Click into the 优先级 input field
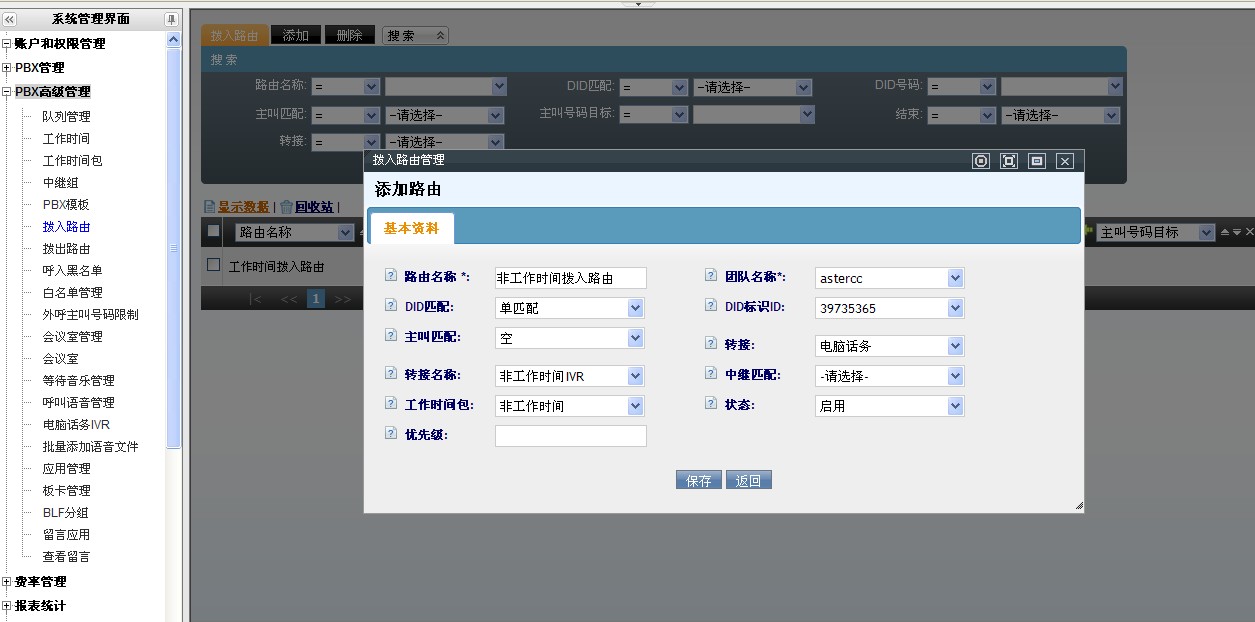The width and height of the screenshot is (1255, 622). pyautogui.click(x=570, y=436)
